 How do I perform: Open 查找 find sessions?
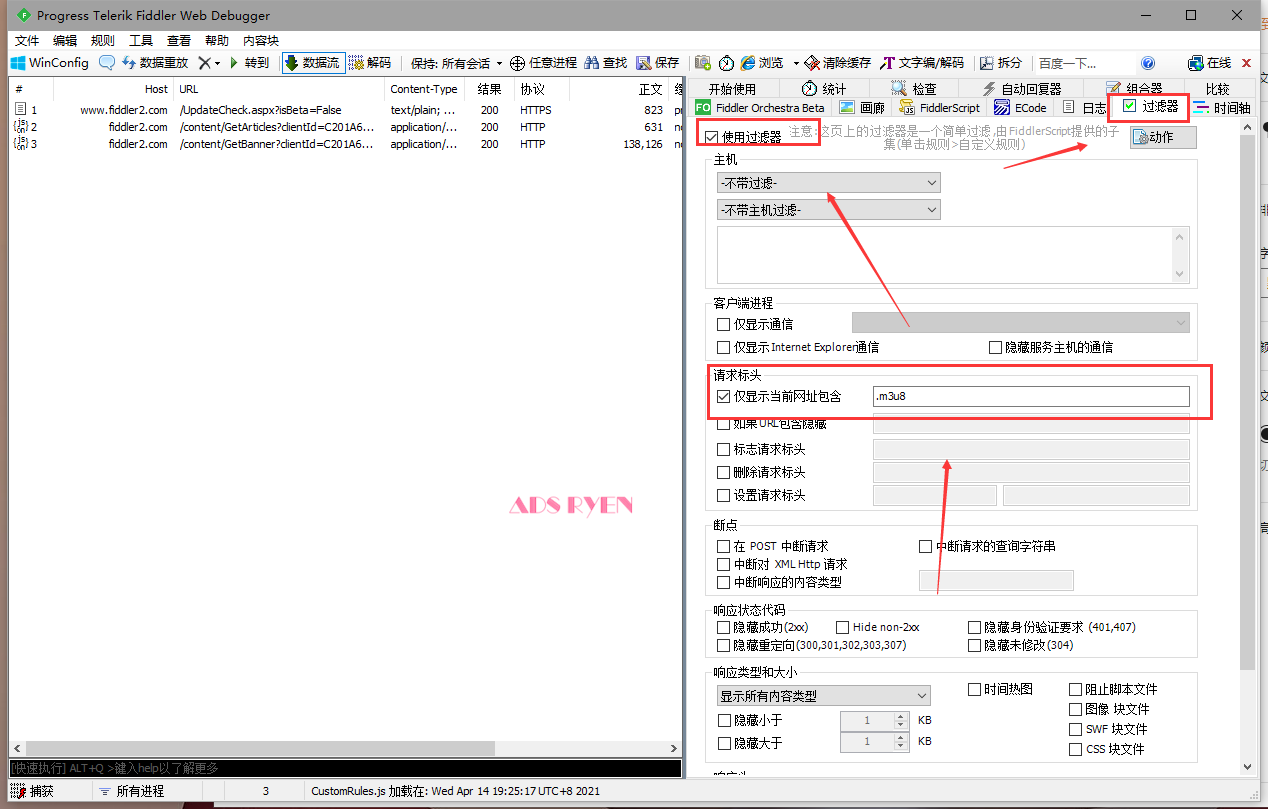pyautogui.click(x=606, y=62)
